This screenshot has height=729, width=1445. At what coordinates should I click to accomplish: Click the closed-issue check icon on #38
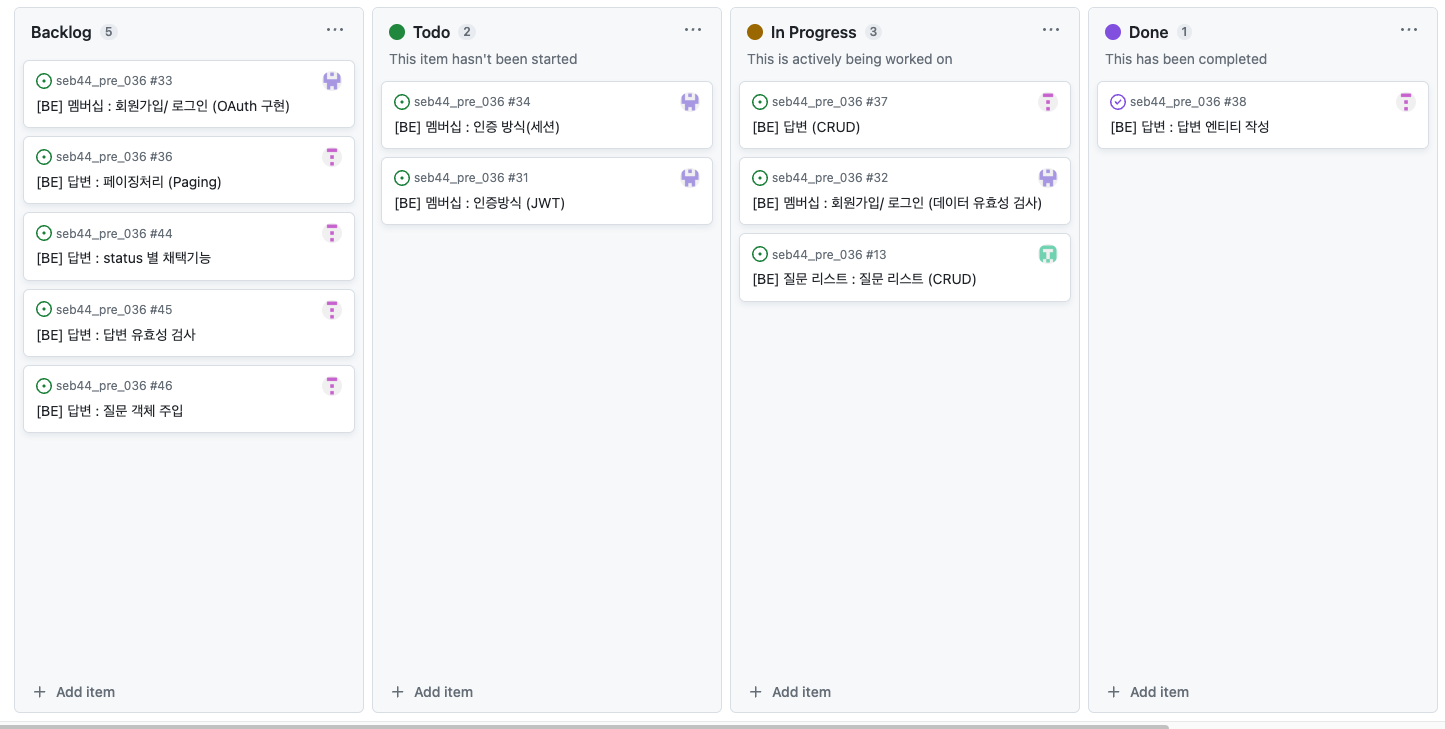coord(1118,102)
